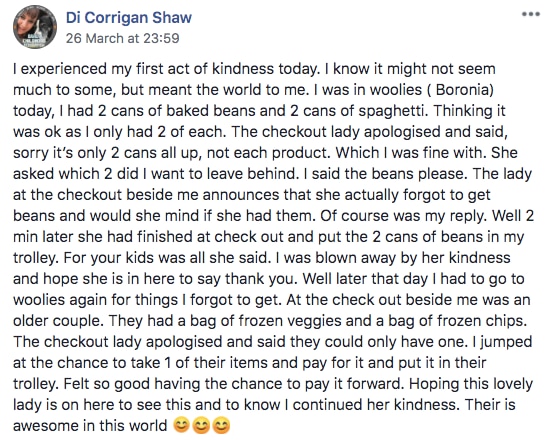Viewport: 549px width, 440px height.
Task: Click the word Boronia in the post
Action: [462, 90]
